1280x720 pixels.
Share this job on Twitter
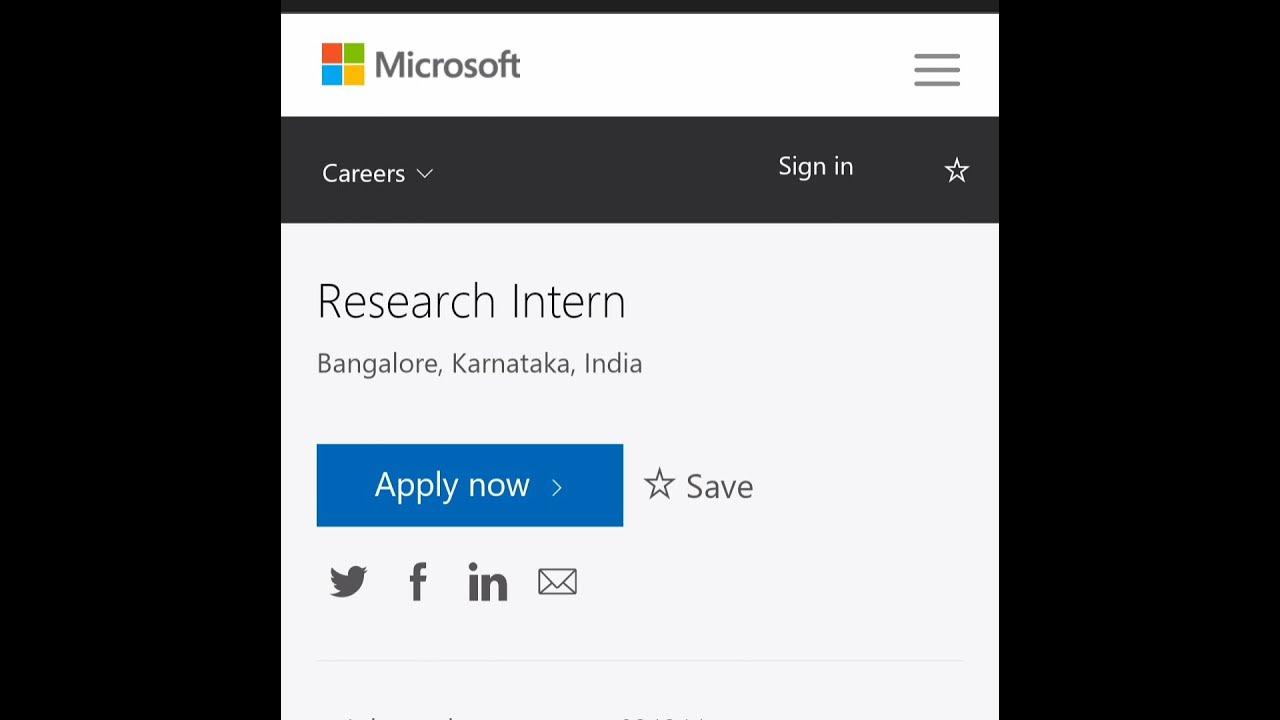[x=348, y=582]
